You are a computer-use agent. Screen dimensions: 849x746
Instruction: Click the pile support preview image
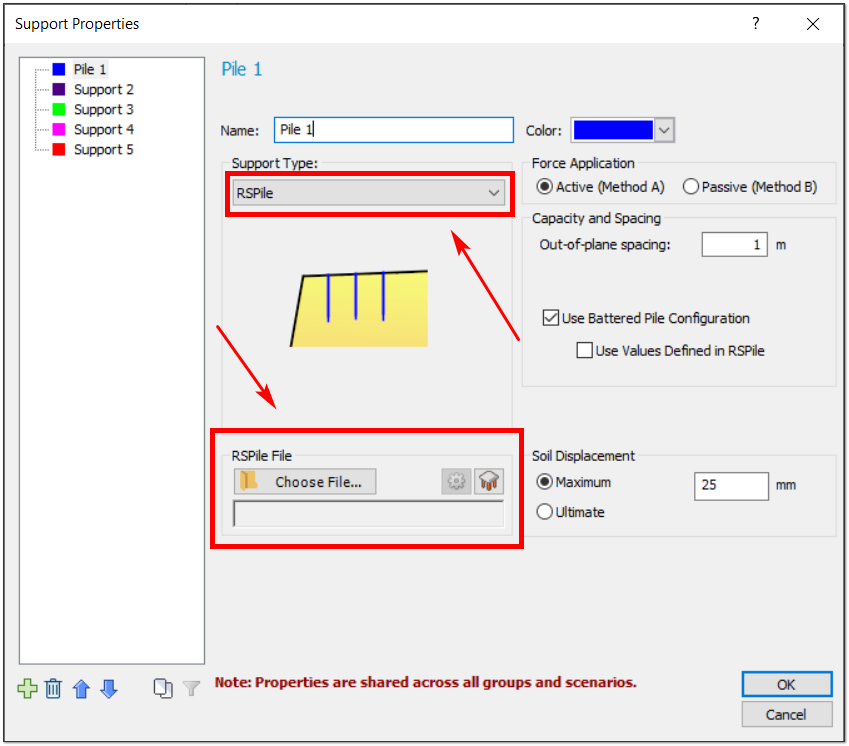(359, 308)
